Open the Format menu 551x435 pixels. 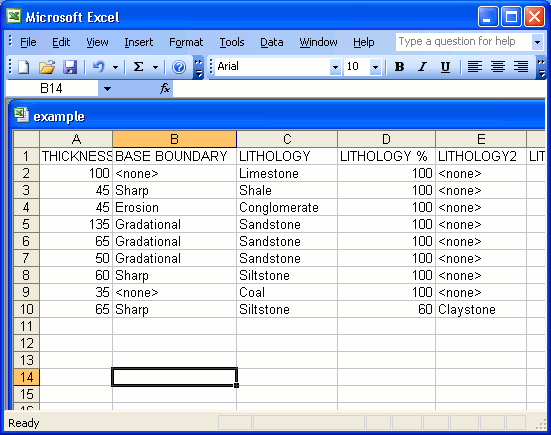pyautogui.click(x=186, y=42)
